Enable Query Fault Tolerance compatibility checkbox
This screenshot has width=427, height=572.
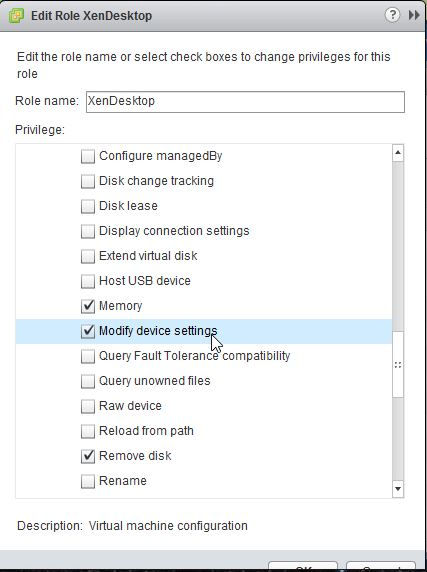coord(88,356)
